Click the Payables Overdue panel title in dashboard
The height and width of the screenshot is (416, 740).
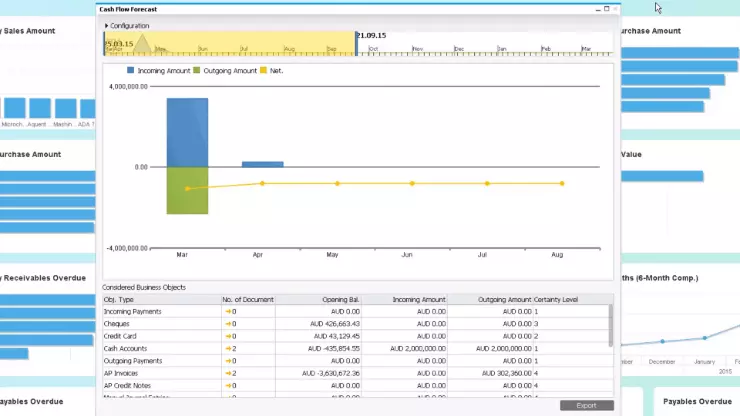pos(698,401)
